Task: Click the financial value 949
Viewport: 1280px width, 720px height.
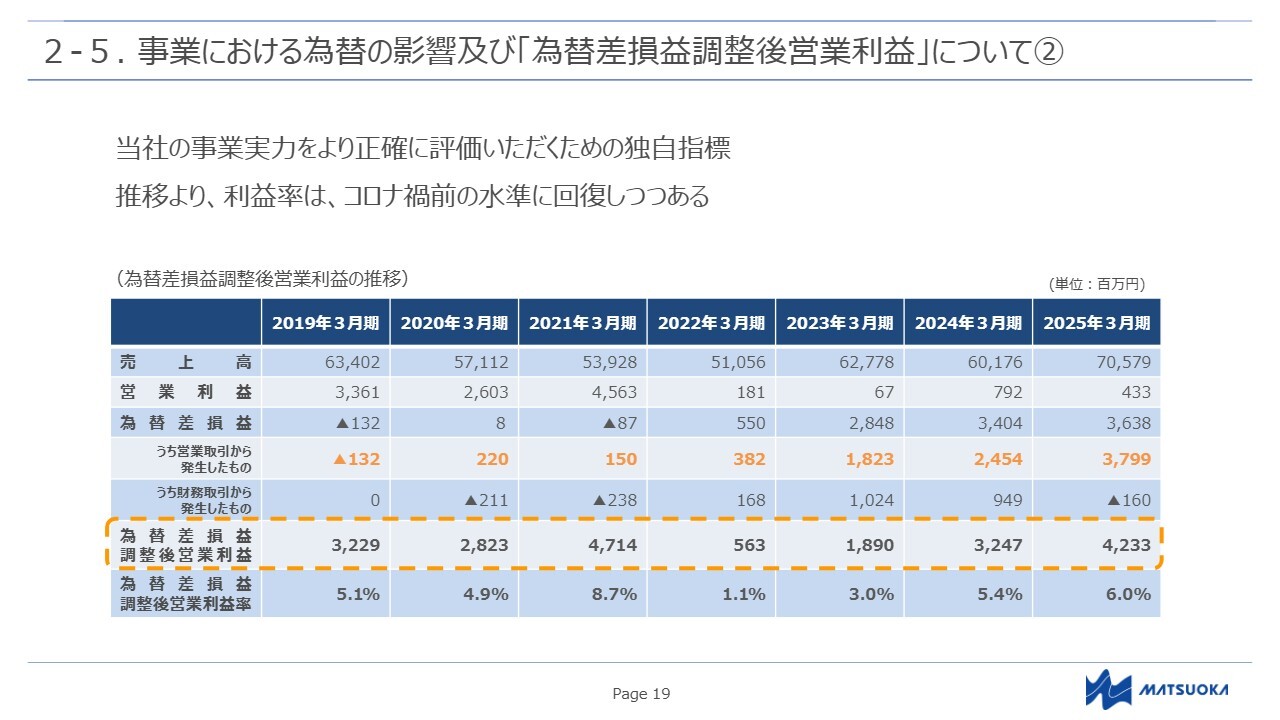Action: pos(1007,500)
